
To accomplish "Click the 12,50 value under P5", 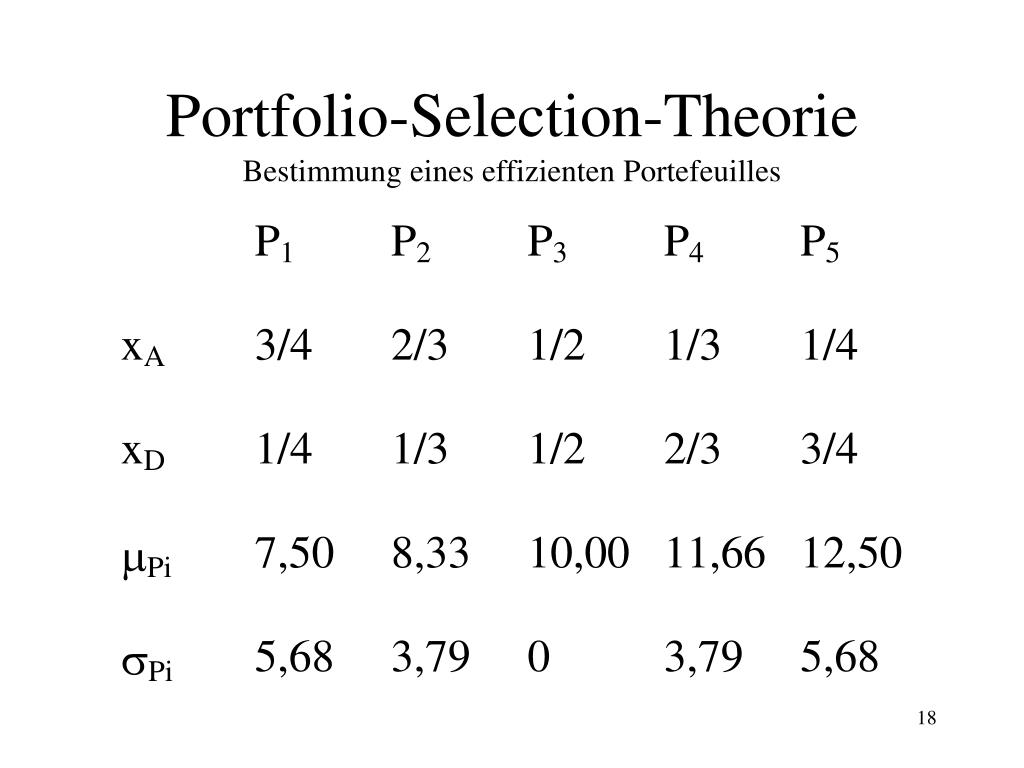I will coord(852,553).
